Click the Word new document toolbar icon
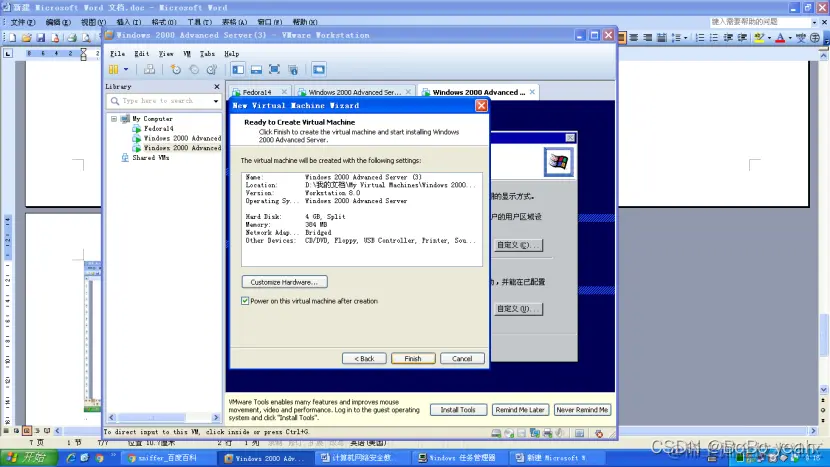830x467 pixels. pos(12,38)
